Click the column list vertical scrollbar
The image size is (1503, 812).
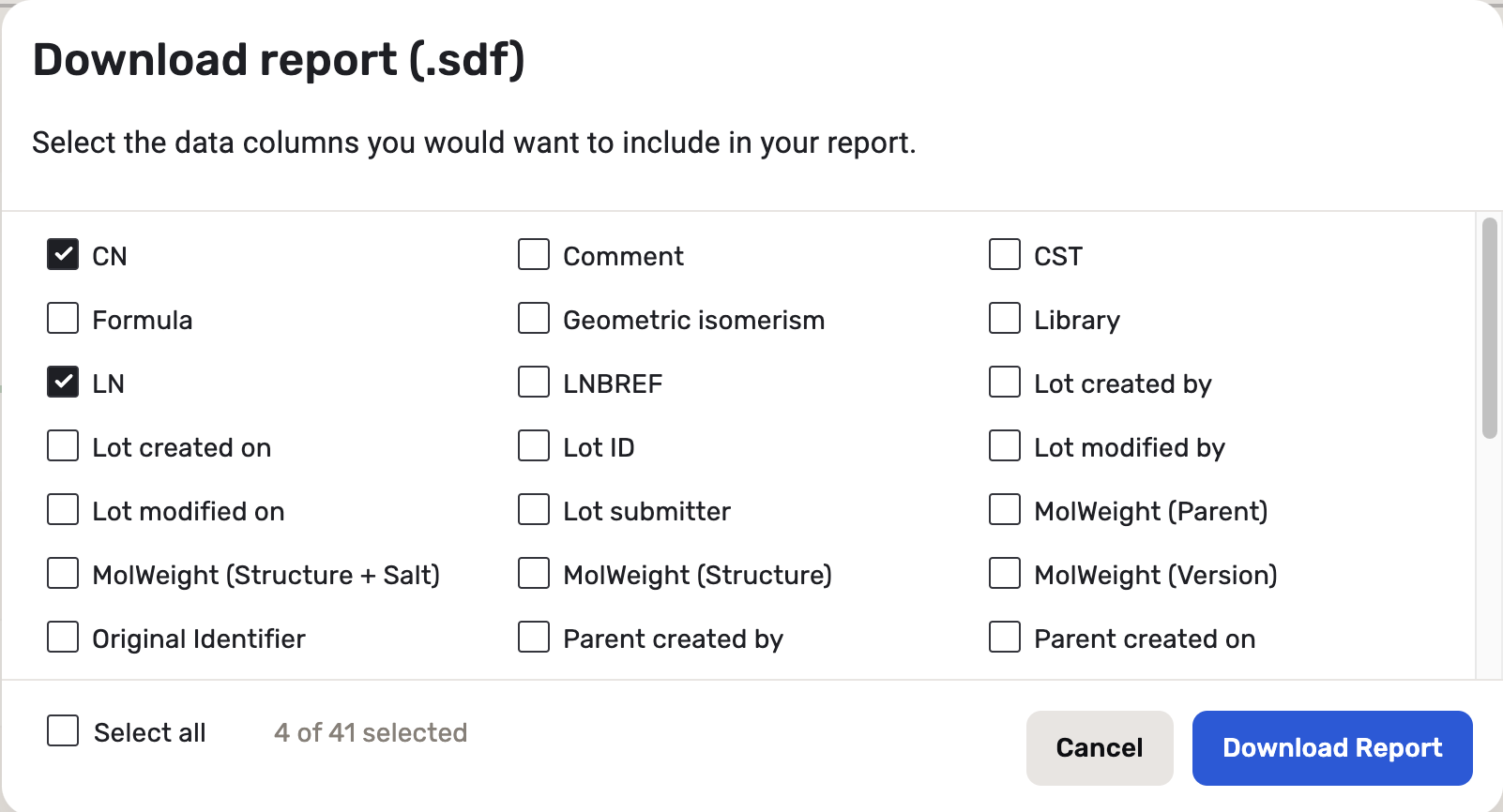(x=1489, y=328)
